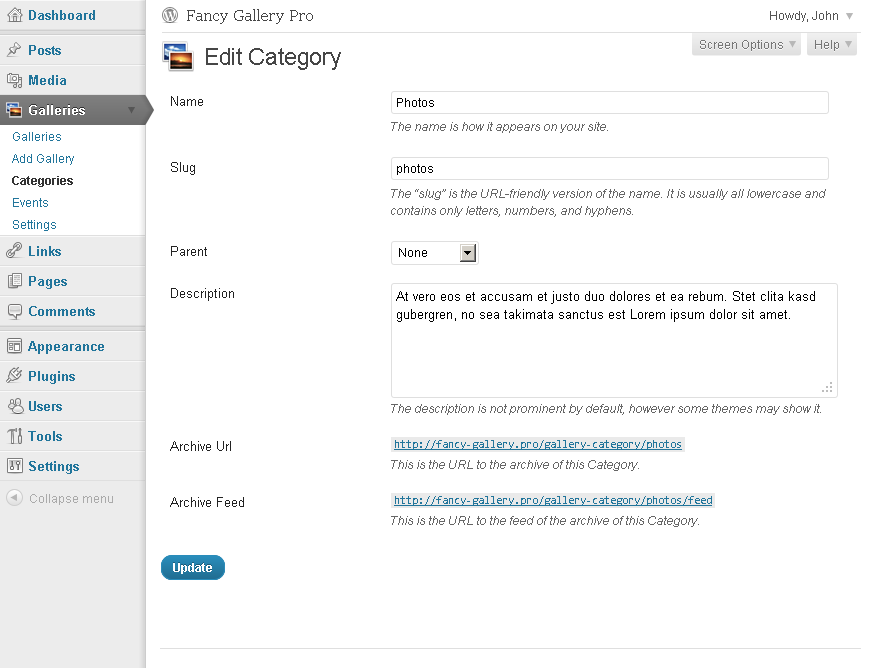Open the Events submenu item
The height and width of the screenshot is (668, 876).
[30, 202]
